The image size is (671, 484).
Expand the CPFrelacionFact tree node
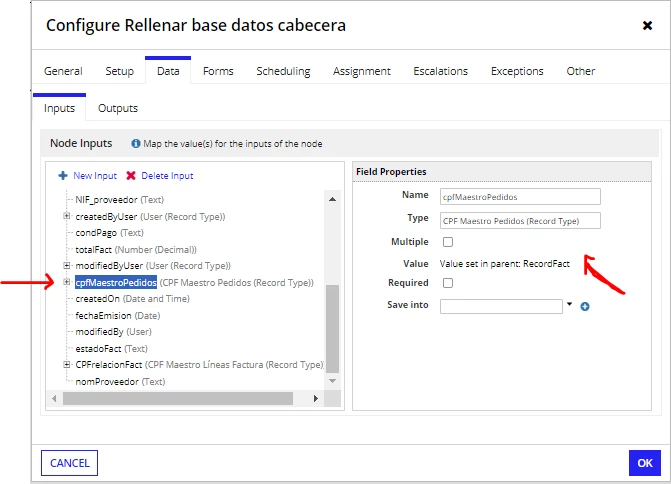[67, 365]
